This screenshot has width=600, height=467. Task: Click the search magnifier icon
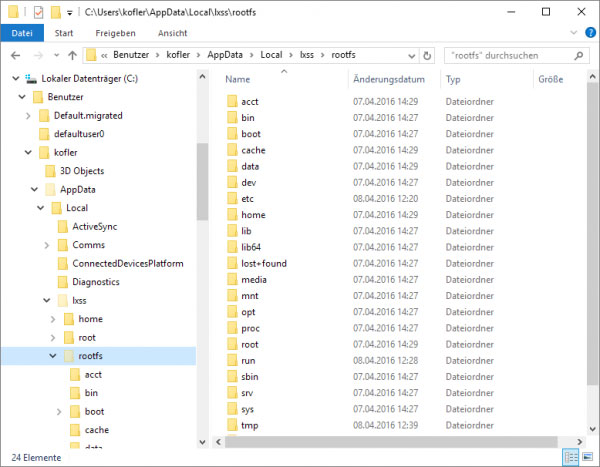pos(579,56)
